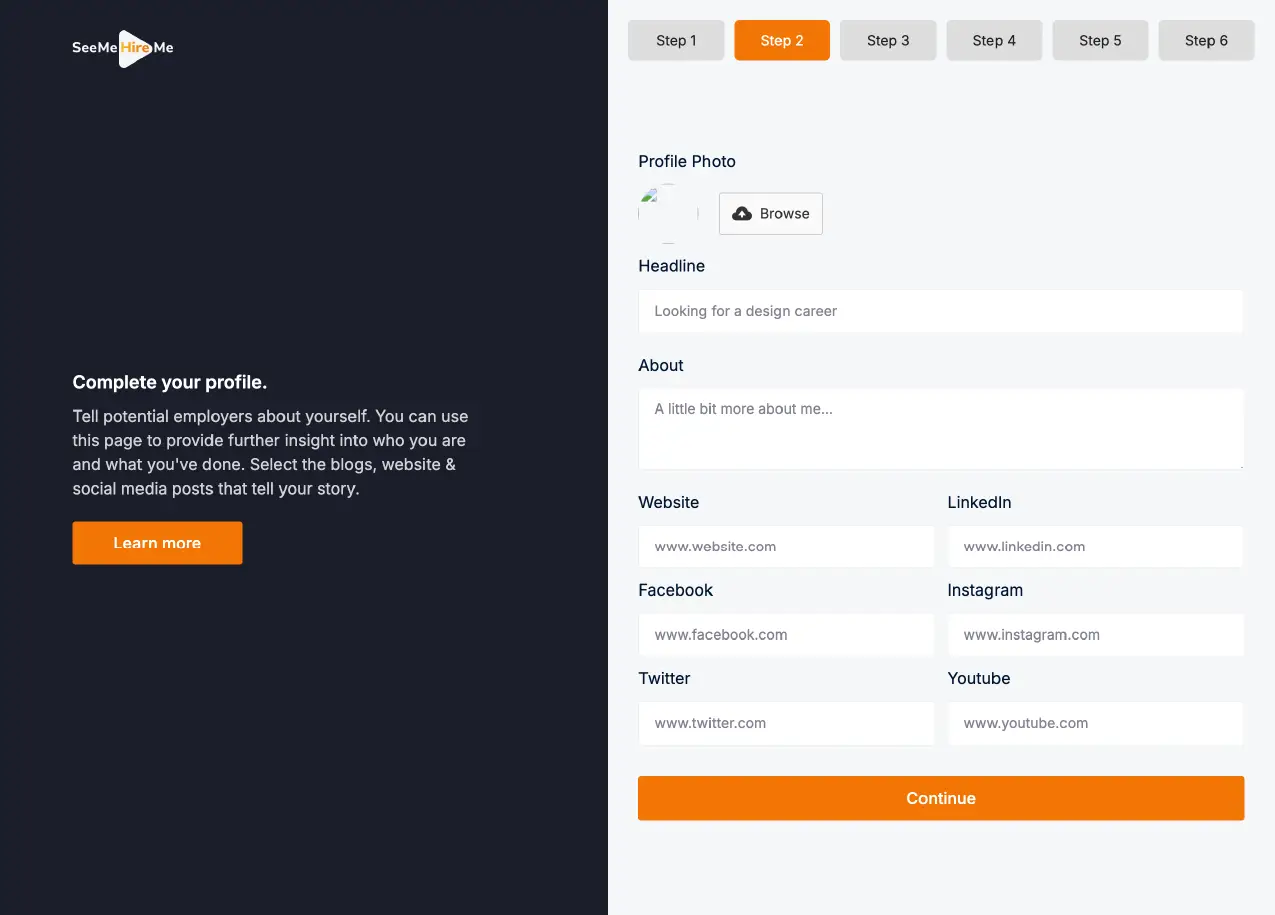1275x915 pixels.
Task: Select the Step 3 tab
Action: point(887,40)
